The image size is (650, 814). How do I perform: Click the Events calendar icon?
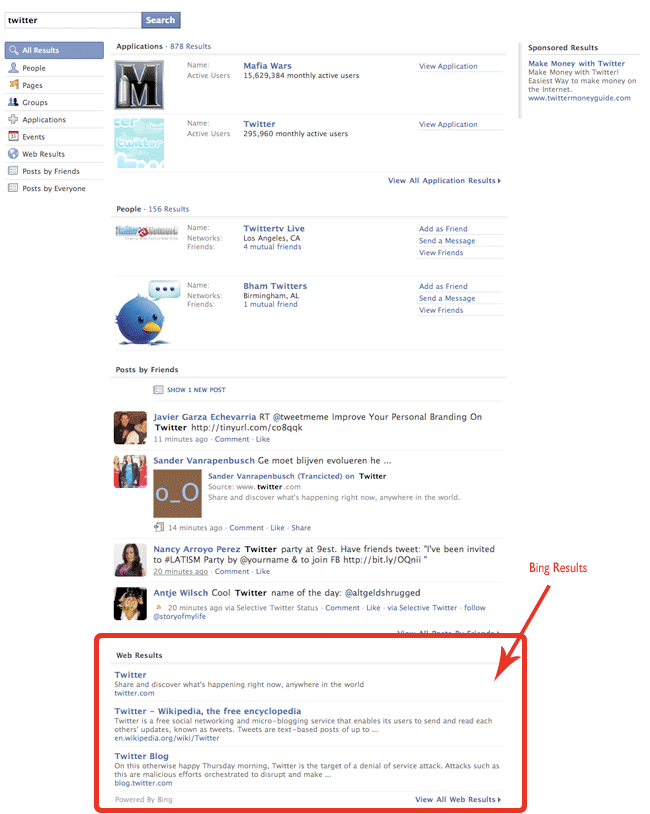click(x=13, y=136)
